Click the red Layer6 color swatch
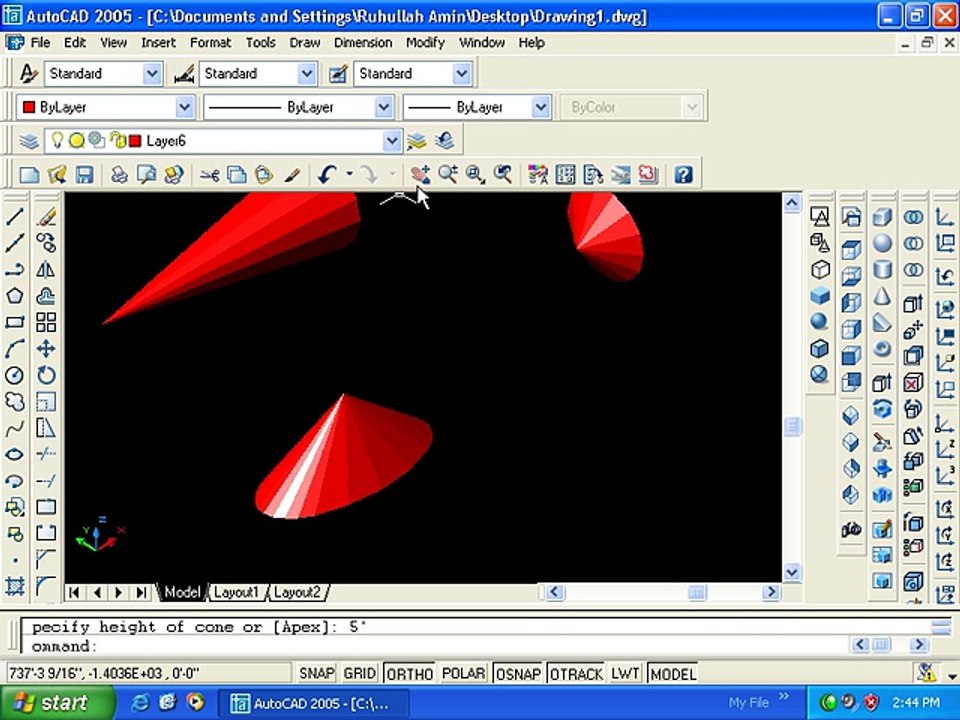Screen dimensions: 960x720 [135, 141]
